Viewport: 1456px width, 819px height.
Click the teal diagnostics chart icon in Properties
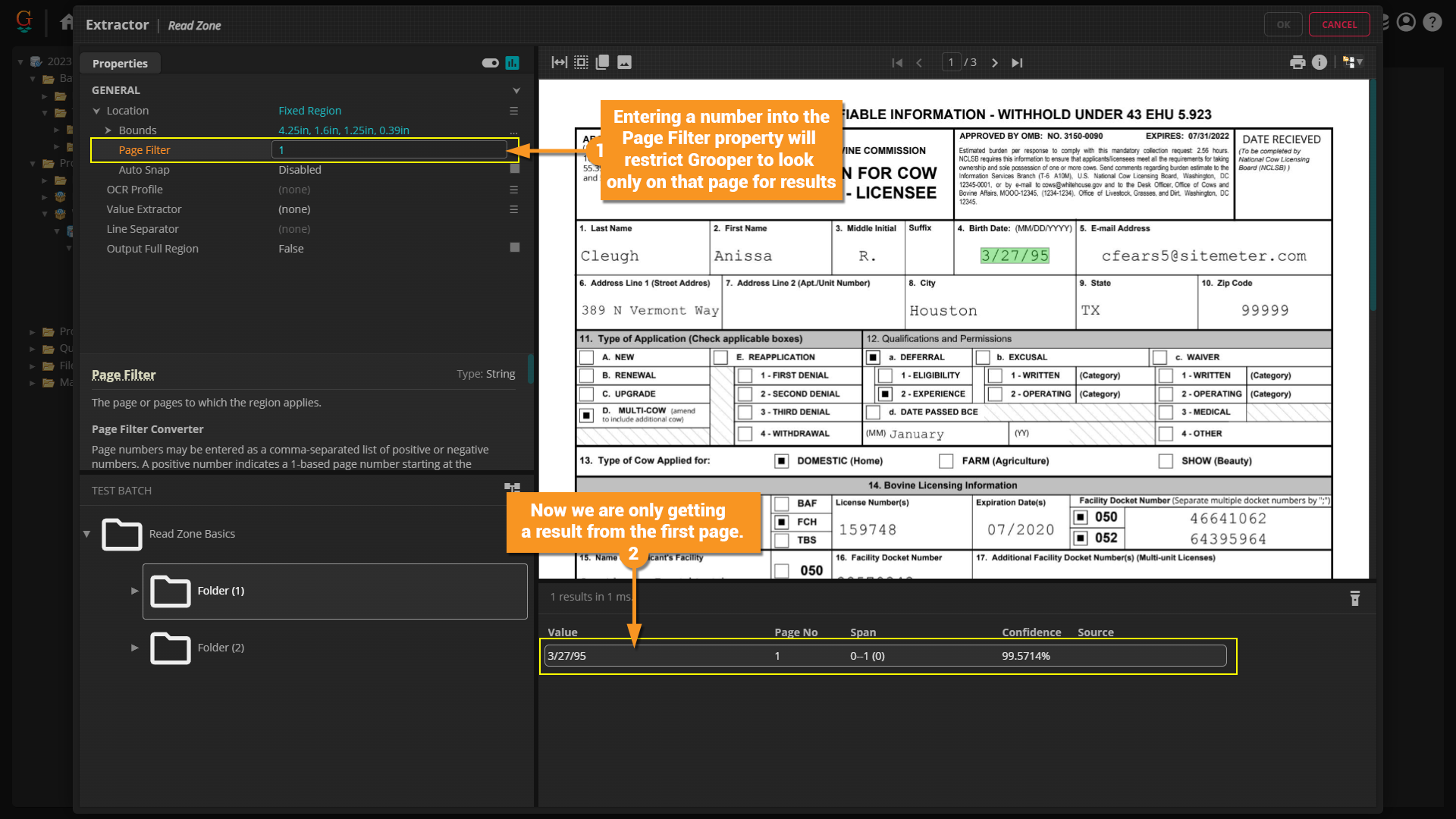tap(513, 63)
